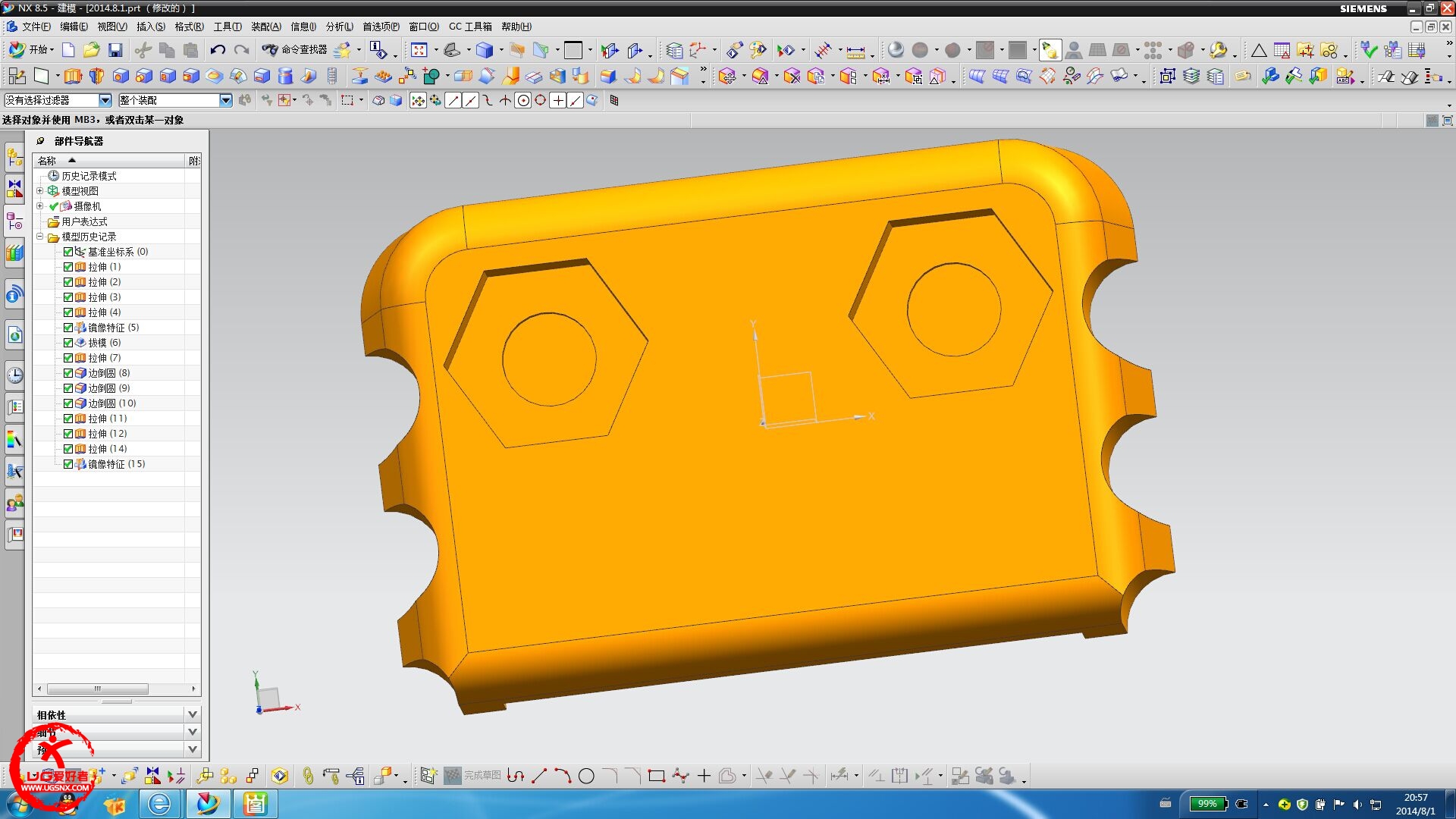
Task: Click the Extrude tool in feature toolbar
Action: pyautogui.click(x=73, y=76)
